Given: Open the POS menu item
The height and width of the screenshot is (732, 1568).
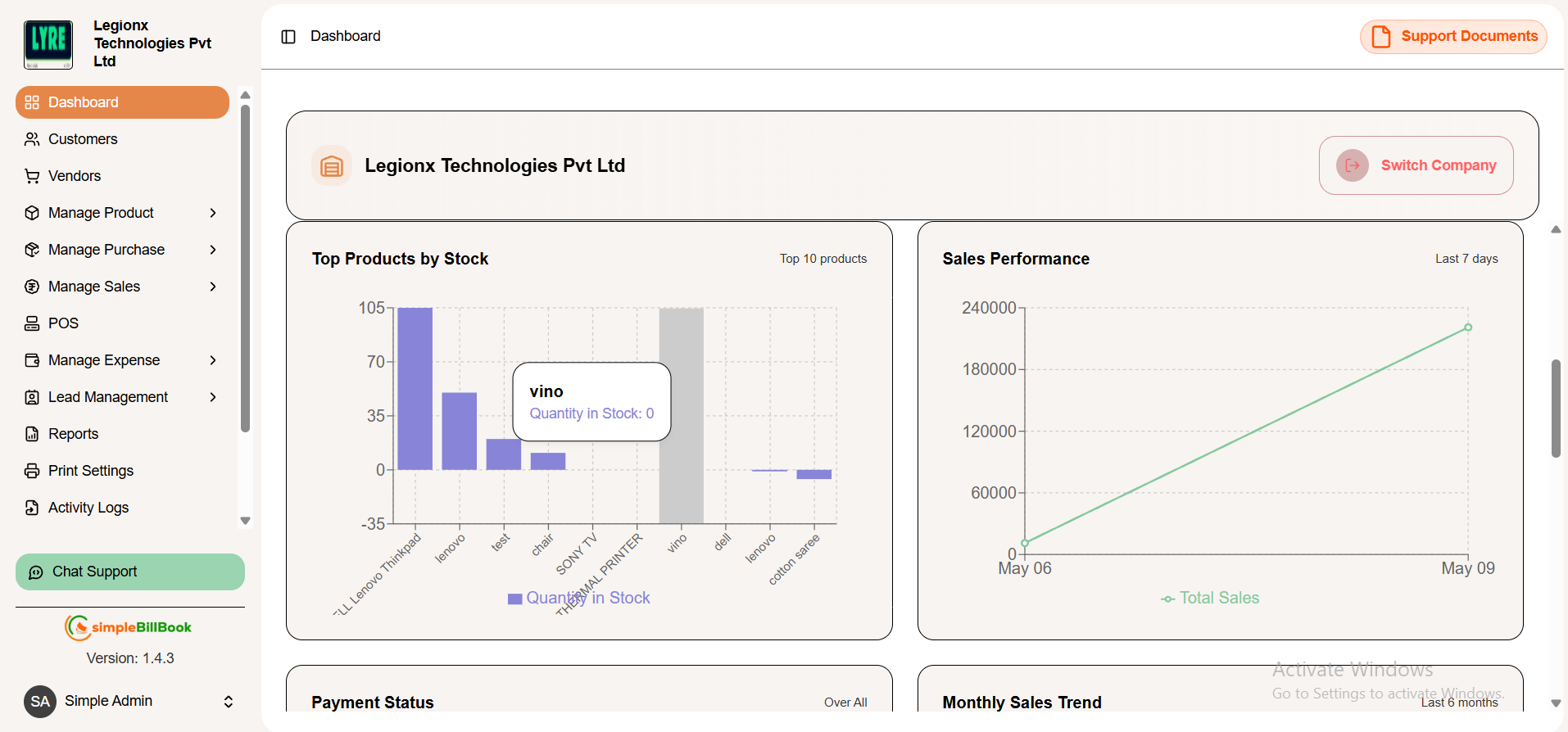Looking at the screenshot, I should click(x=122, y=323).
